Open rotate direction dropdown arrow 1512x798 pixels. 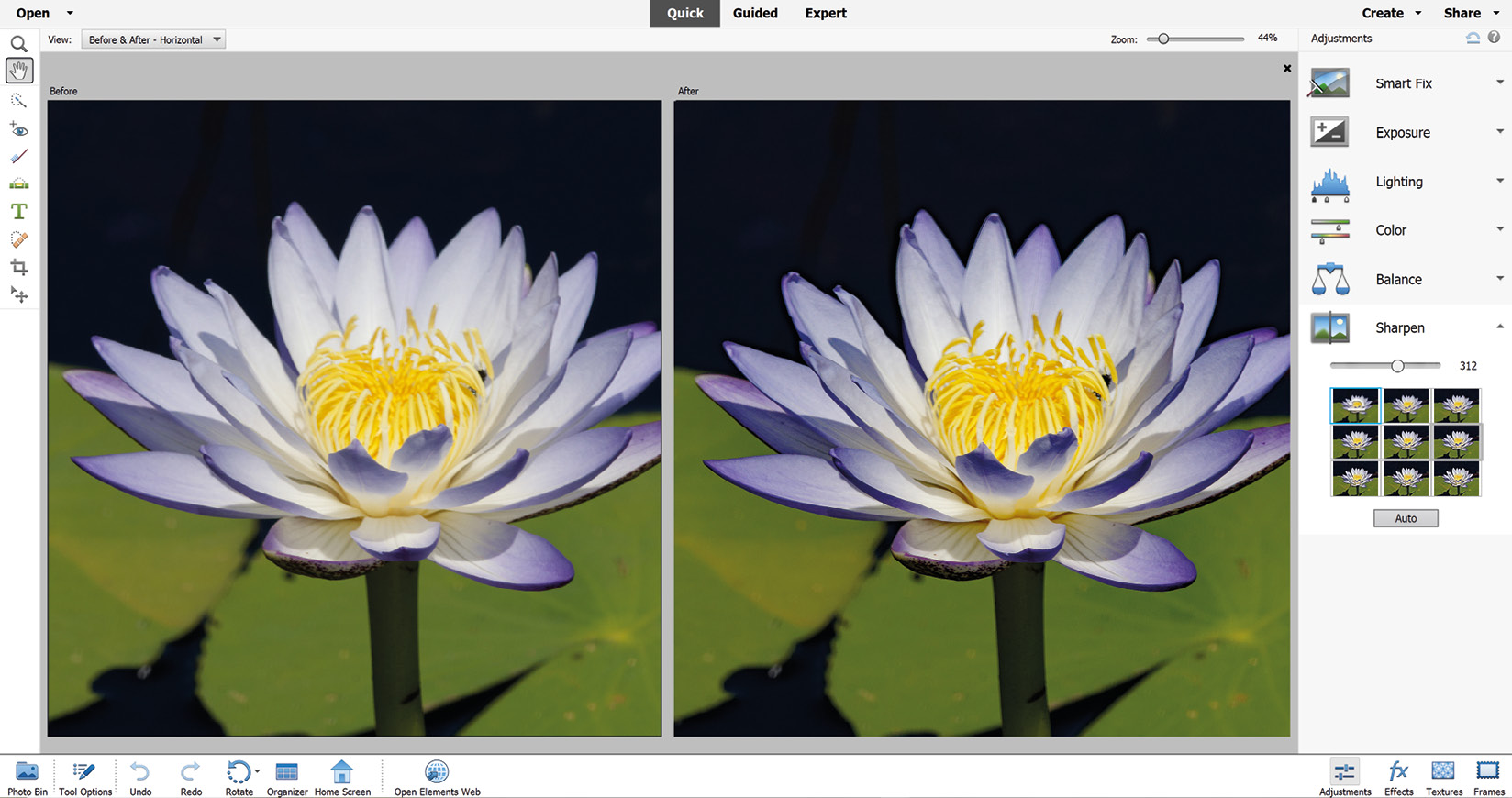tap(257, 771)
